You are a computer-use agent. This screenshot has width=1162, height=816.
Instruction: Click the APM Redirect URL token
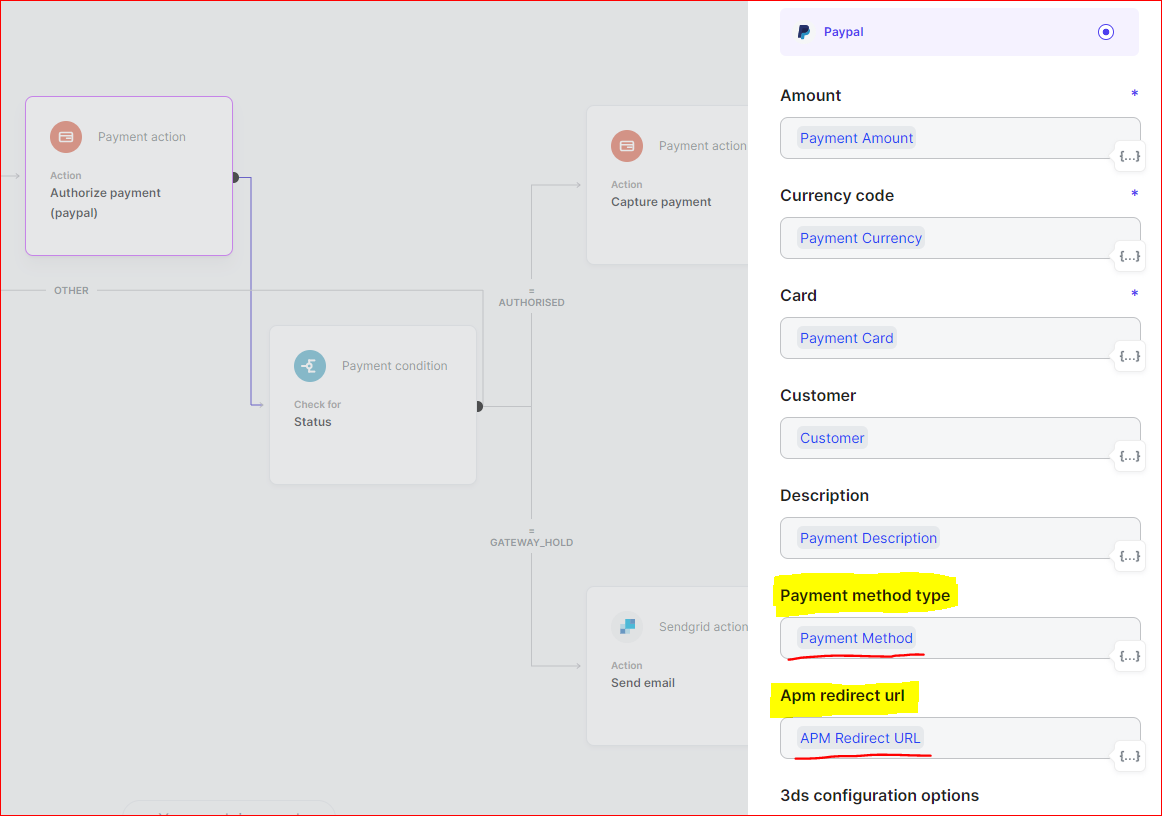click(860, 737)
